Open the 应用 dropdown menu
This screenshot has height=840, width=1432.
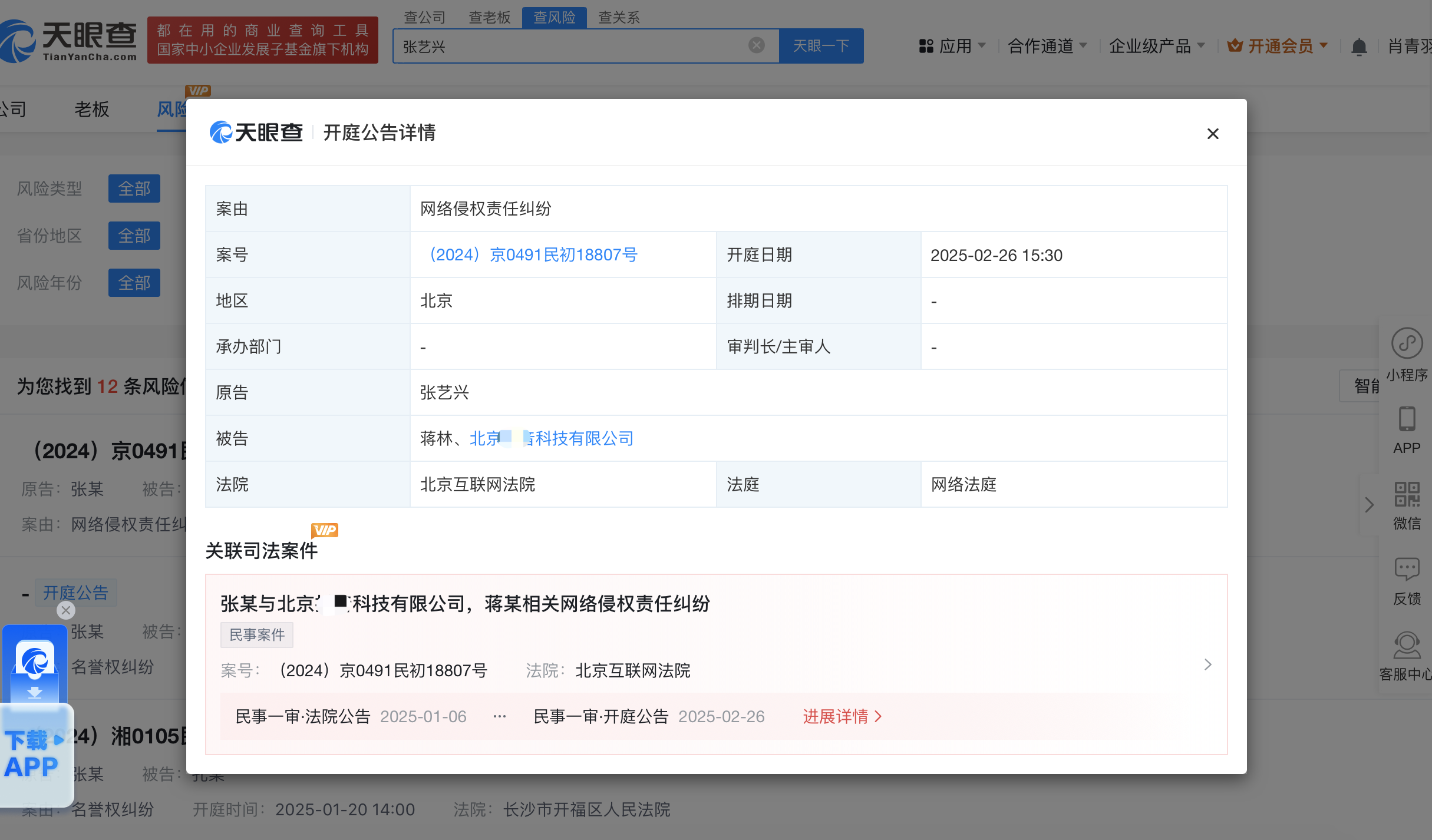(x=952, y=46)
